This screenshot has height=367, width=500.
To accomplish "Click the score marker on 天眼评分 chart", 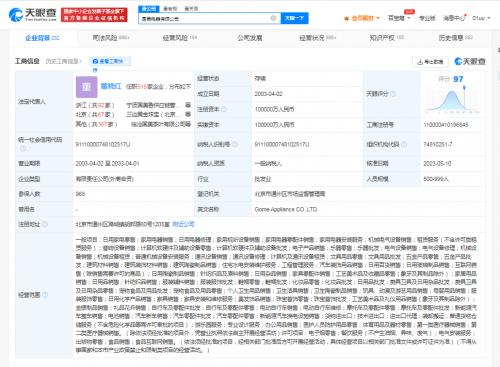I will [x=464, y=88].
